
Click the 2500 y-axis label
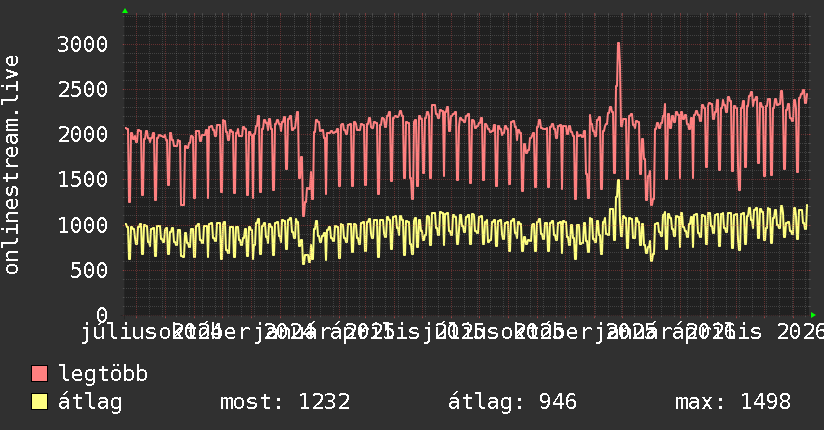pyautogui.click(x=83, y=89)
